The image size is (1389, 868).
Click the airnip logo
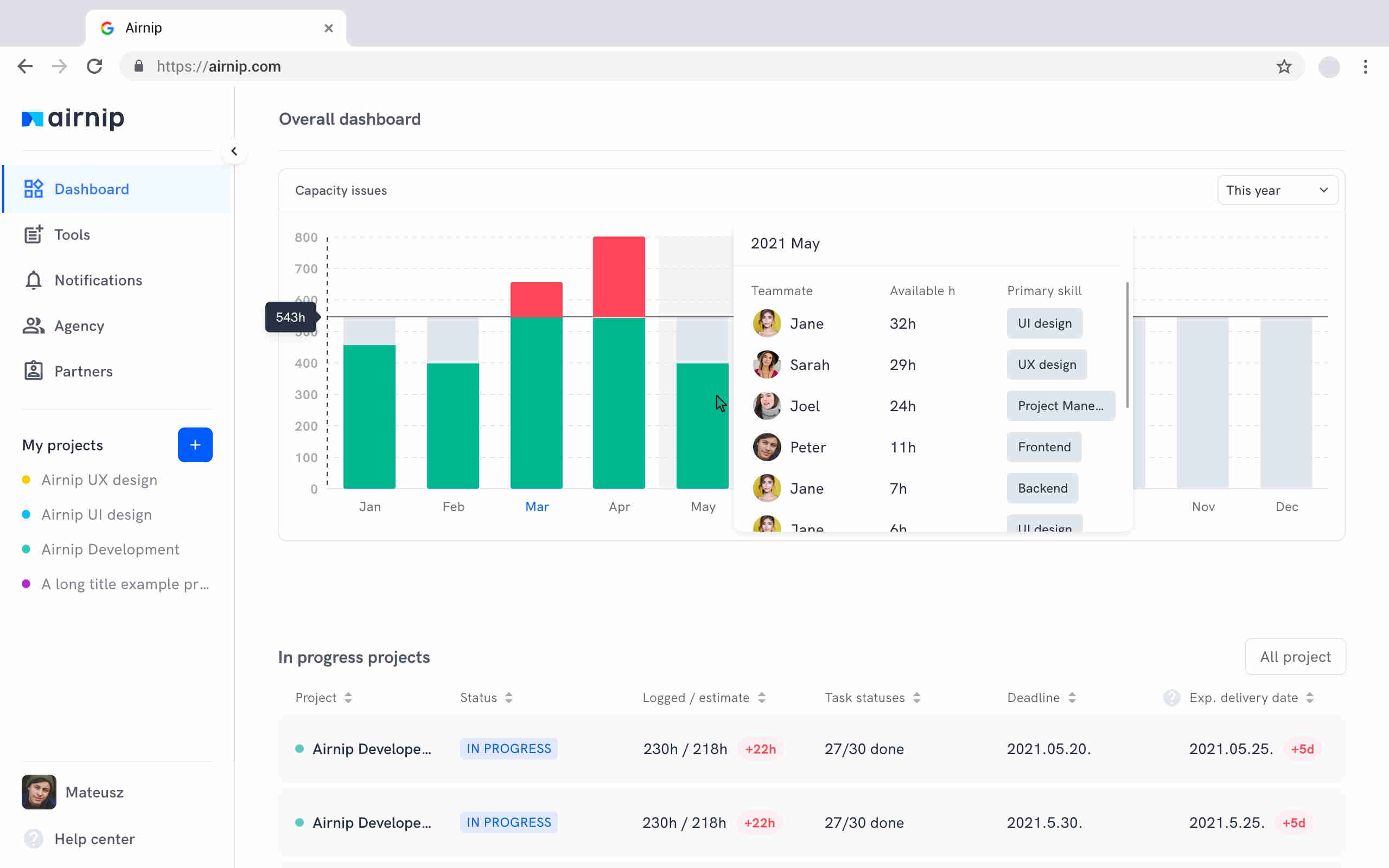coord(73,118)
